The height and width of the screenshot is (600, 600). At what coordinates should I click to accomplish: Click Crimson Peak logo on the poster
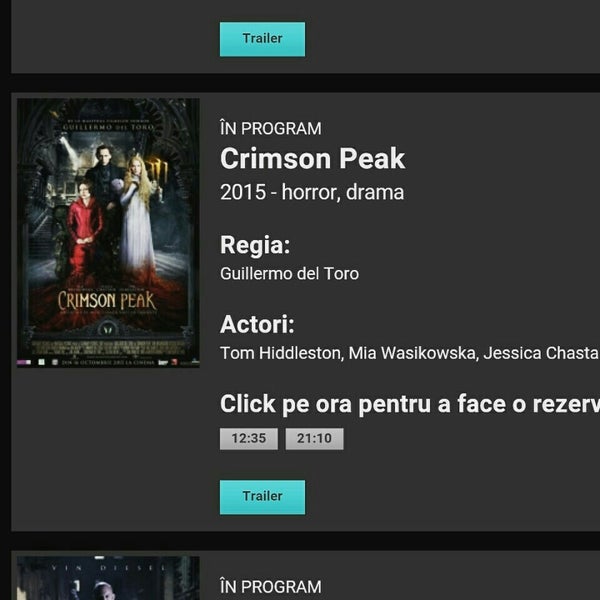point(107,301)
